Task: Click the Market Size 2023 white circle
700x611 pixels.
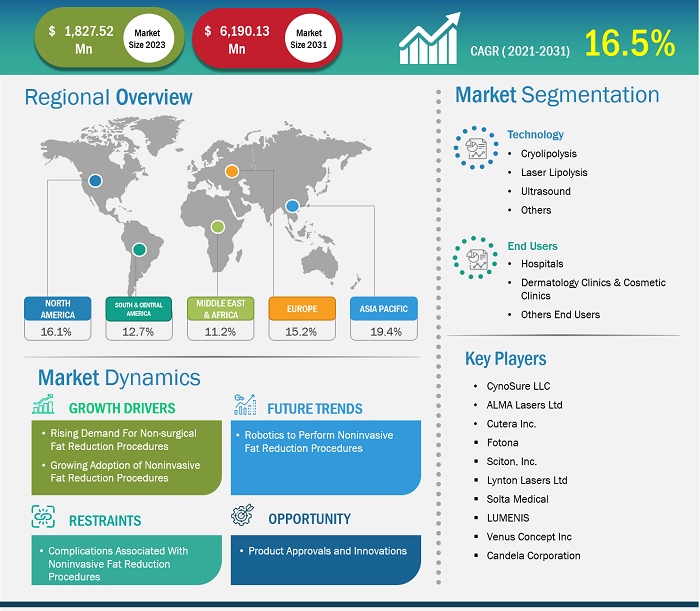Action: [x=148, y=39]
